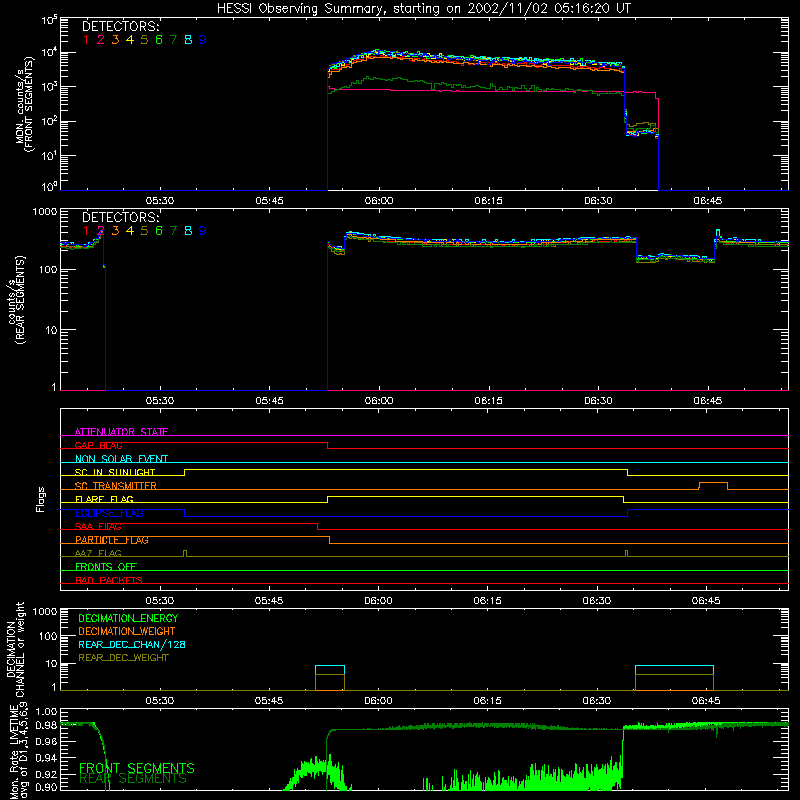Image resolution: width=800 pixels, height=800 pixels.
Task: Select detector 1 in front segments legend
Action: (x=86, y=40)
